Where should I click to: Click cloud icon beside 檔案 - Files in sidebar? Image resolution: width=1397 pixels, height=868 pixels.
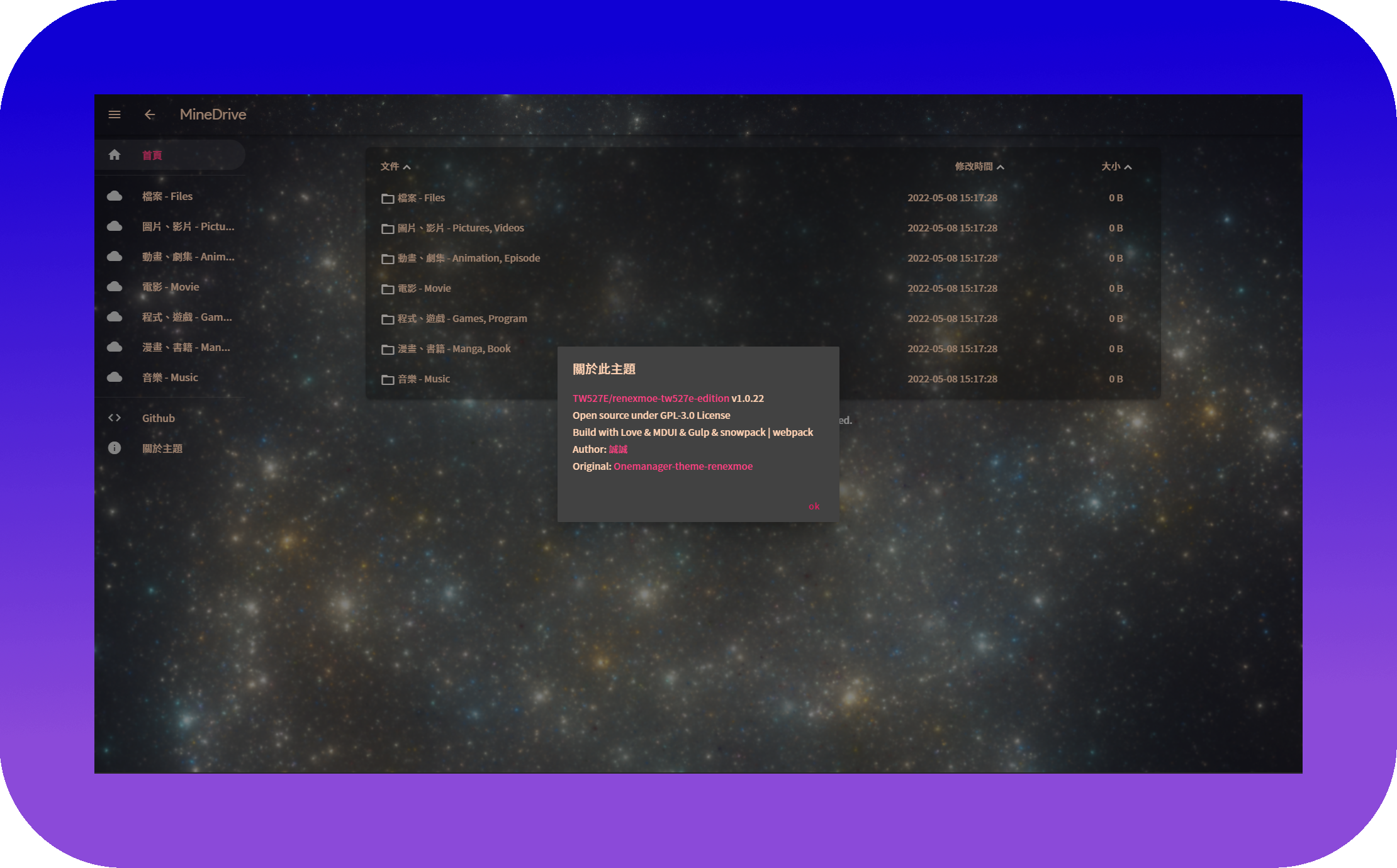[115, 196]
